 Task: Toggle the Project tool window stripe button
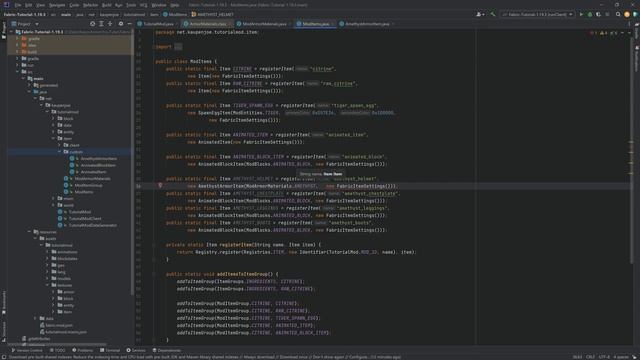(x=4, y=31)
